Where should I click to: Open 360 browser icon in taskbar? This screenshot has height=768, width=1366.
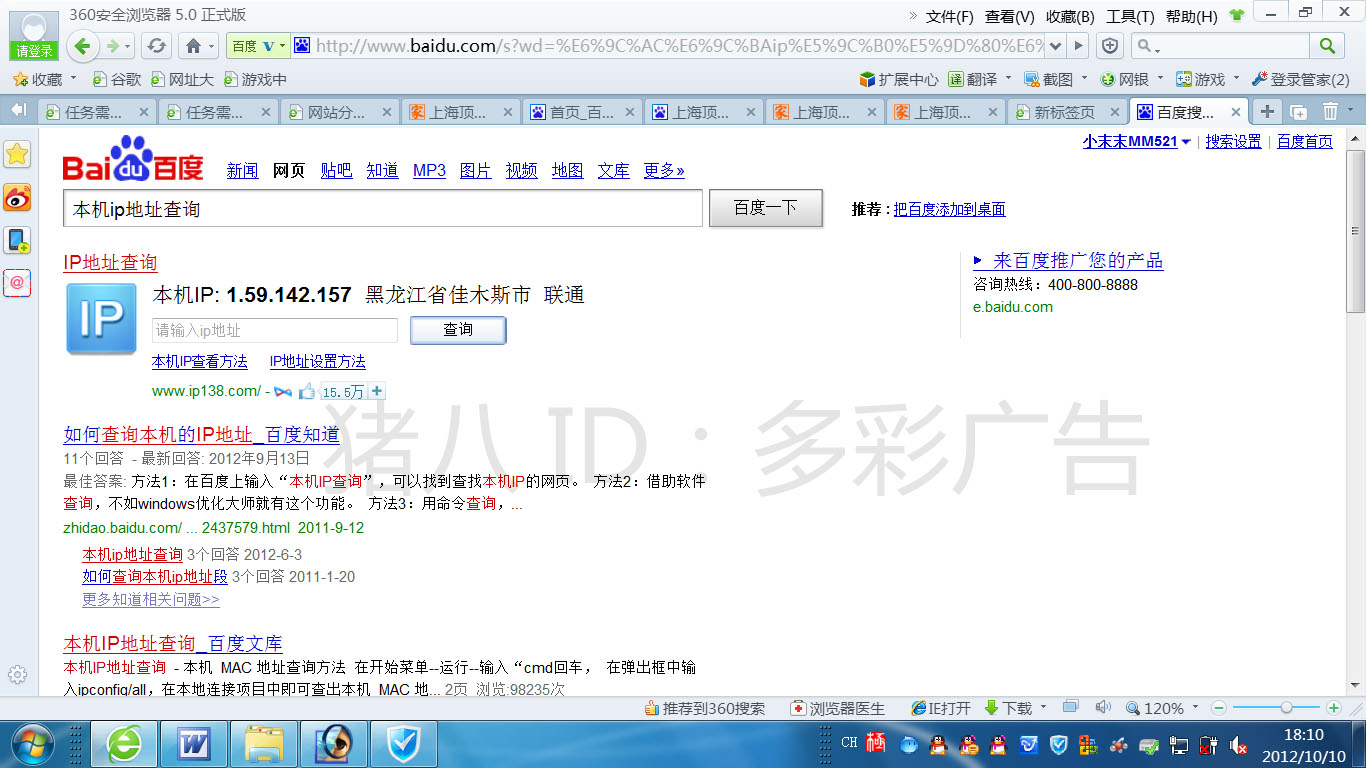(125, 744)
